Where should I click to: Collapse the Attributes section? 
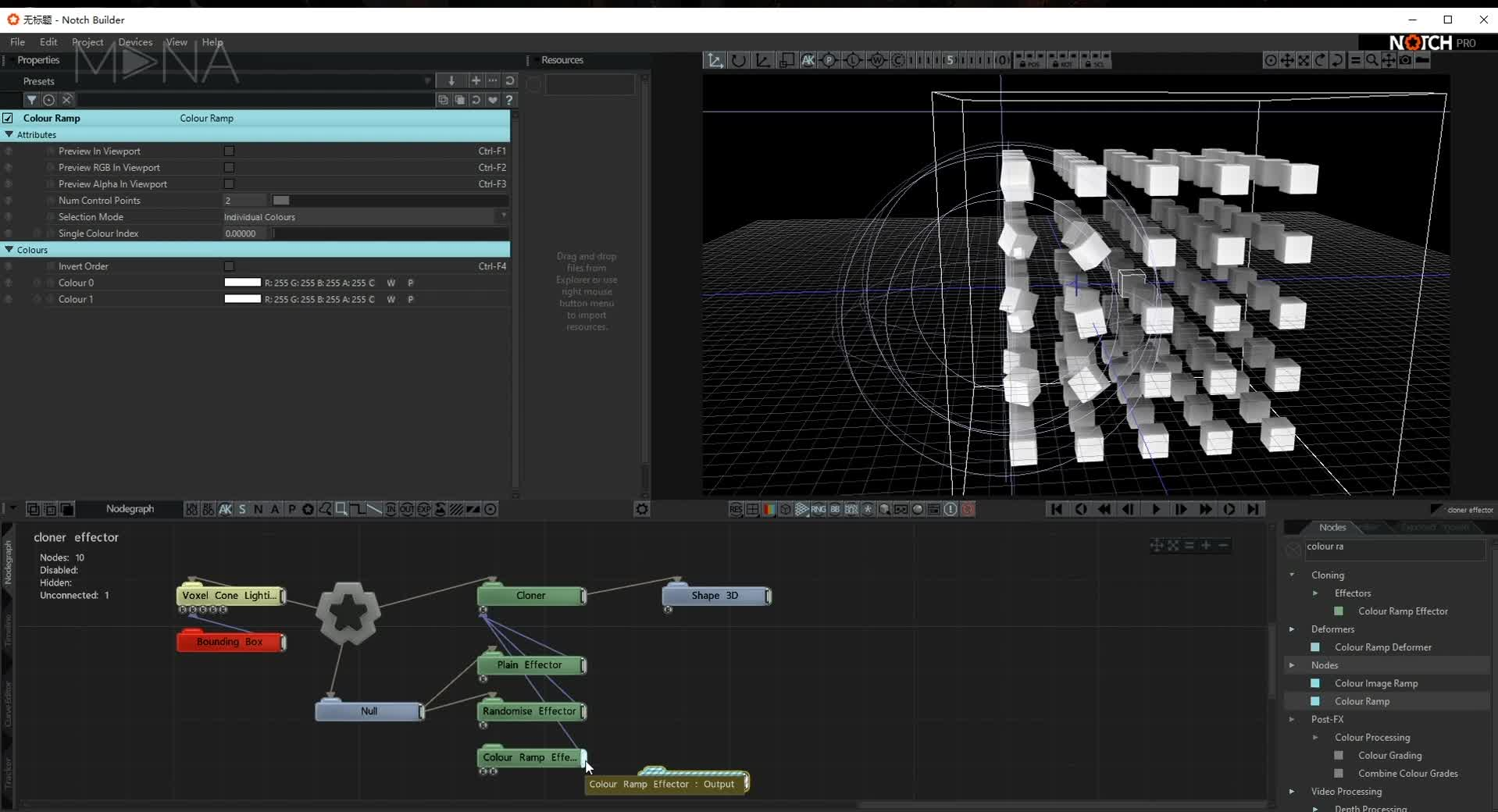(9, 134)
